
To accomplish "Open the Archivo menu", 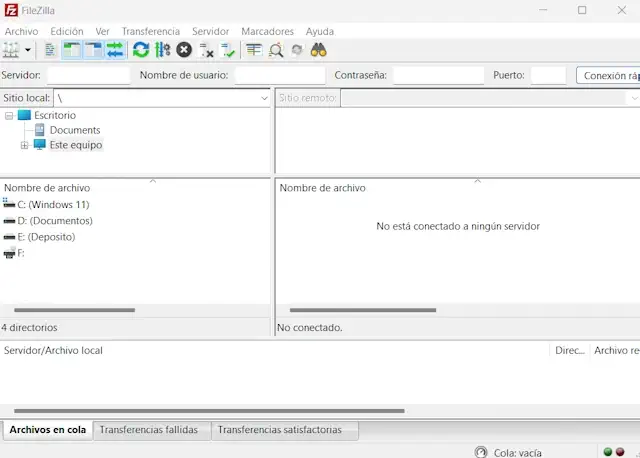I will point(22,31).
